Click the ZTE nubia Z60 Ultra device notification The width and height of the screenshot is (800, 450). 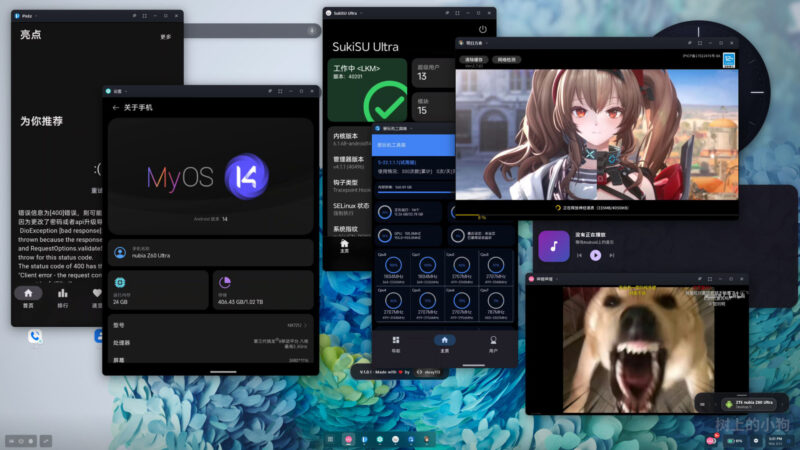click(748, 404)
